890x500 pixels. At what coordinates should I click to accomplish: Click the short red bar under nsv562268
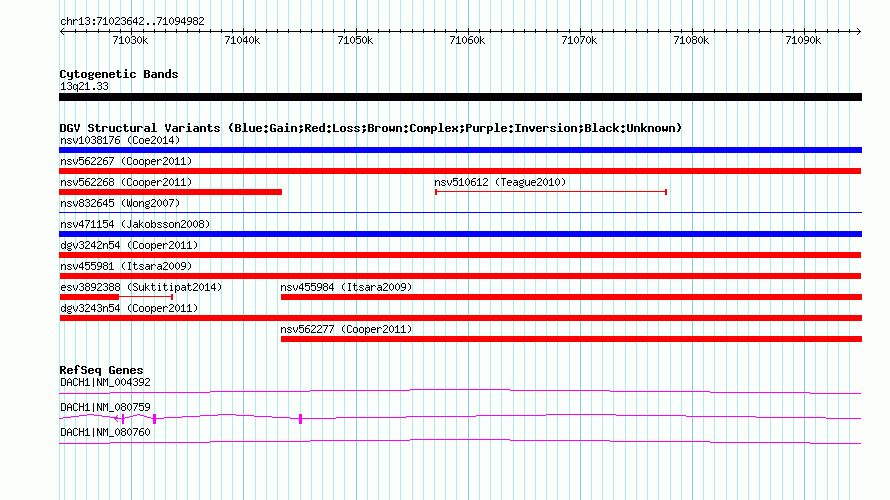(170, 192)
